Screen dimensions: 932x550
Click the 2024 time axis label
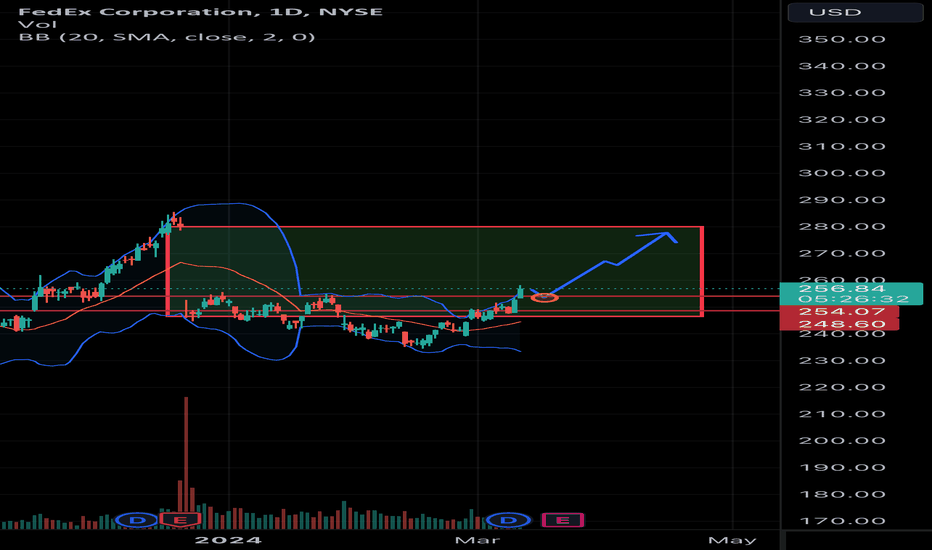(x=228, y=540)
